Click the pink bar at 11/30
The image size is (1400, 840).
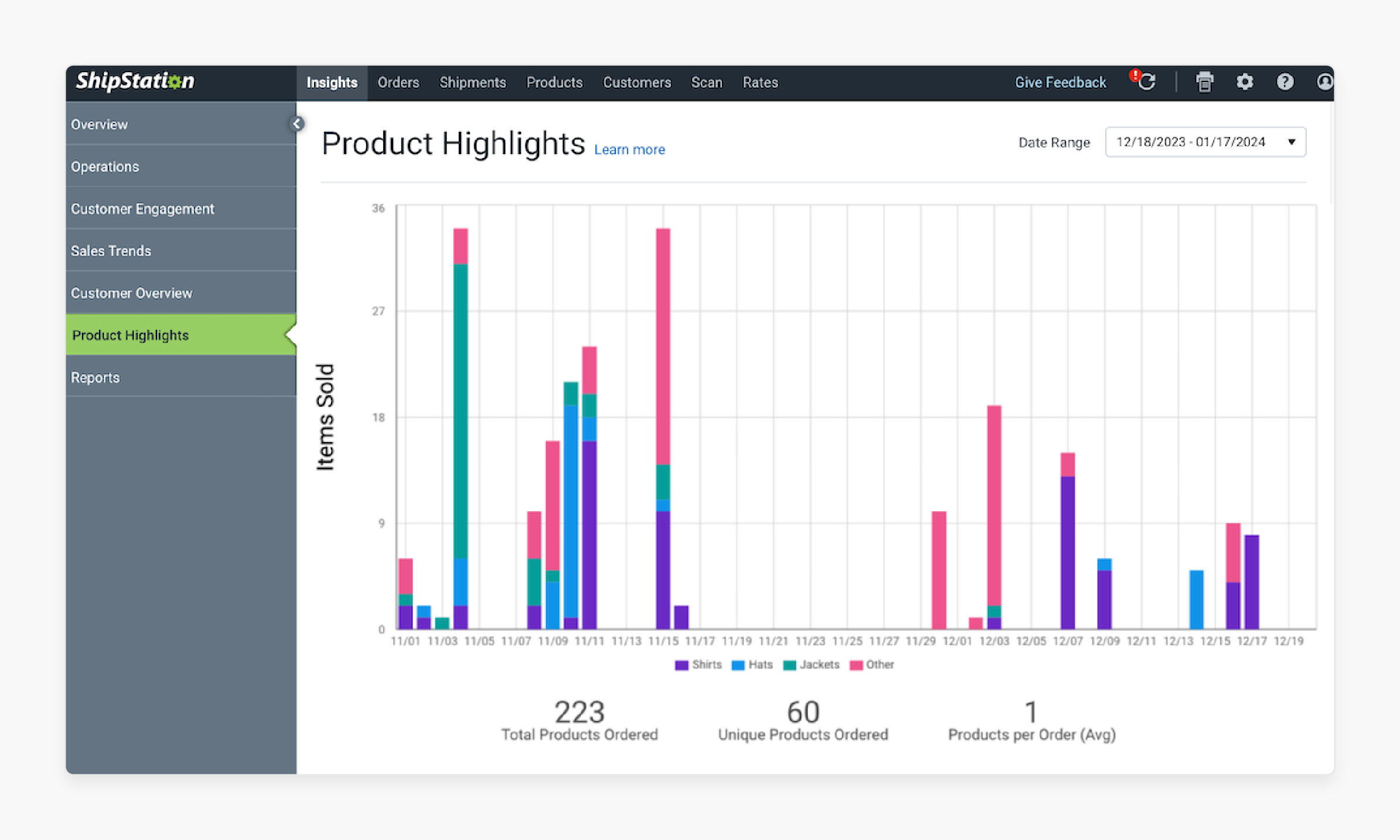(939, 570)
